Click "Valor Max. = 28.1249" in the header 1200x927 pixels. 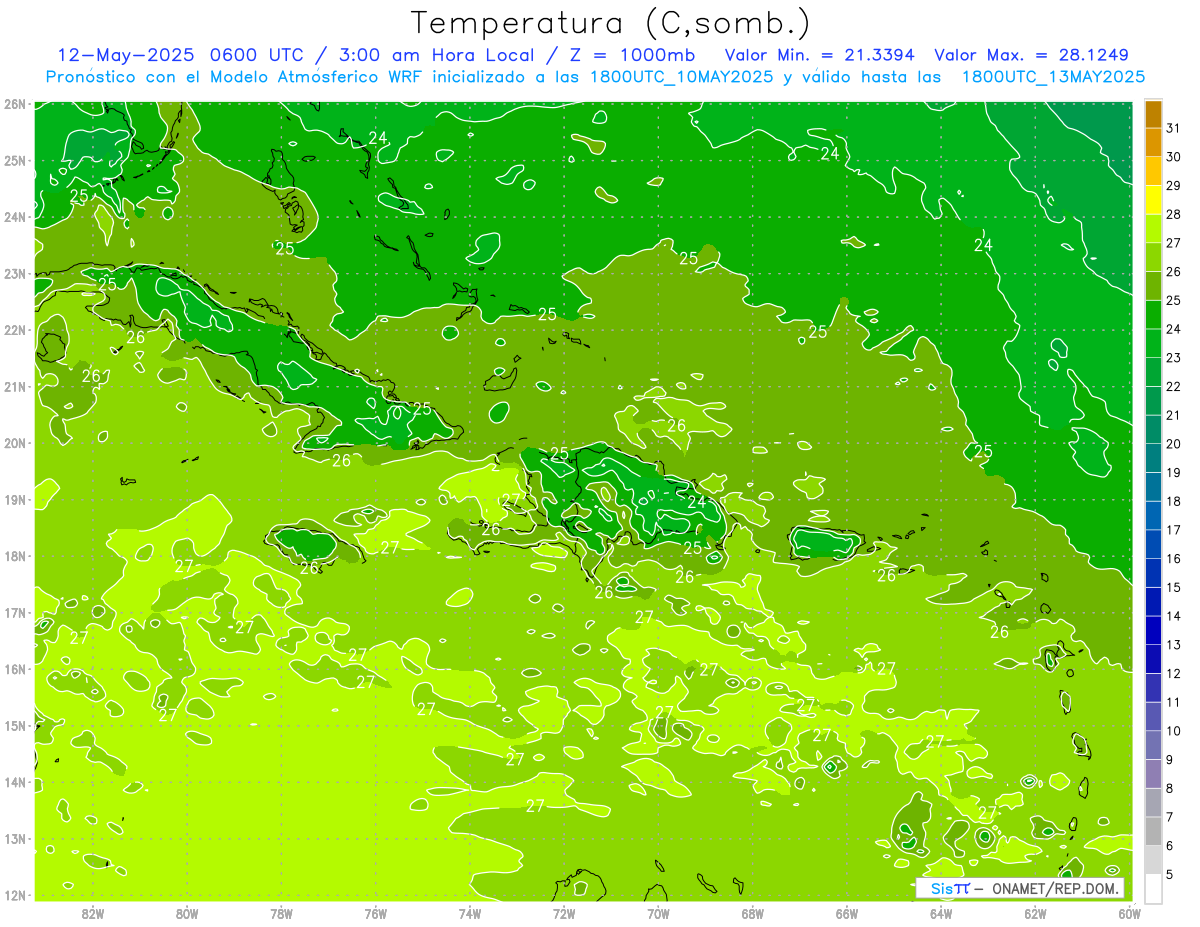pos(1031,54)
